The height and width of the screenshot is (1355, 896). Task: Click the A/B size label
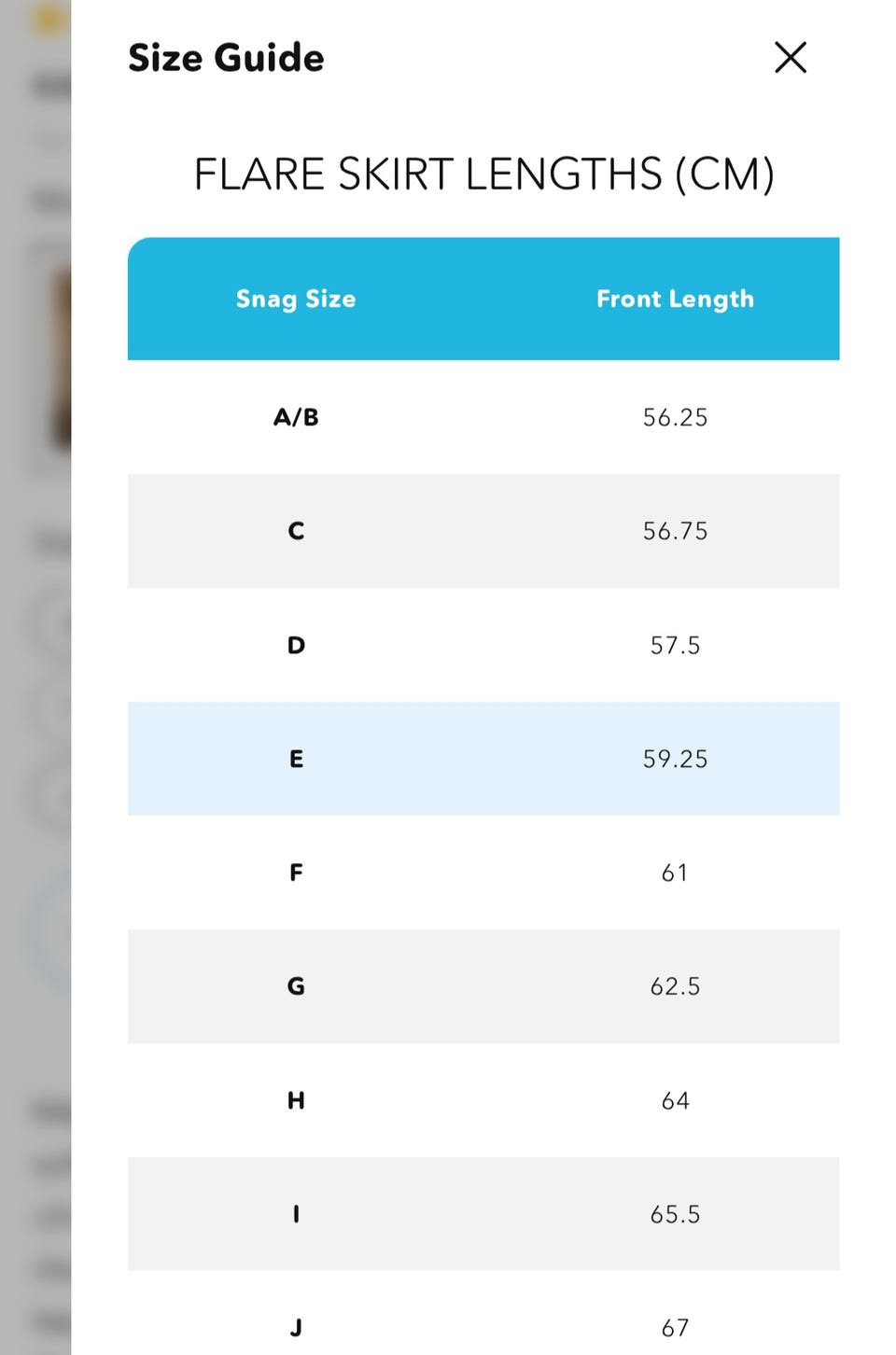point(296,417)
